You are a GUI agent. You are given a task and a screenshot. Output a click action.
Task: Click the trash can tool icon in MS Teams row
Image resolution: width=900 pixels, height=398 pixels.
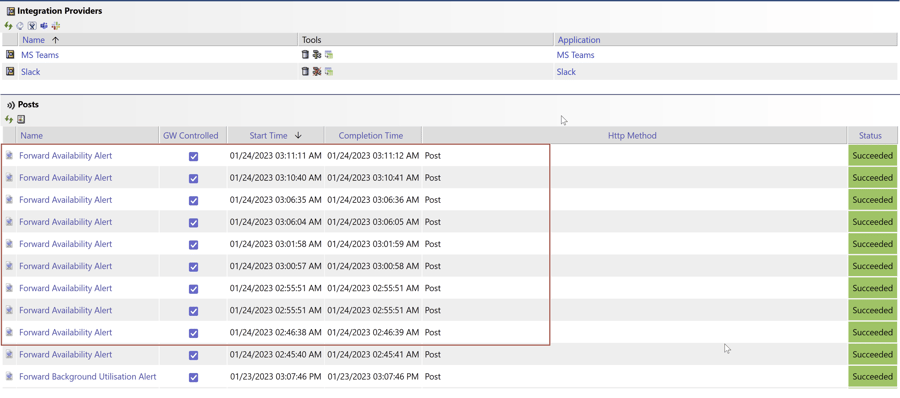click(305, 55)
